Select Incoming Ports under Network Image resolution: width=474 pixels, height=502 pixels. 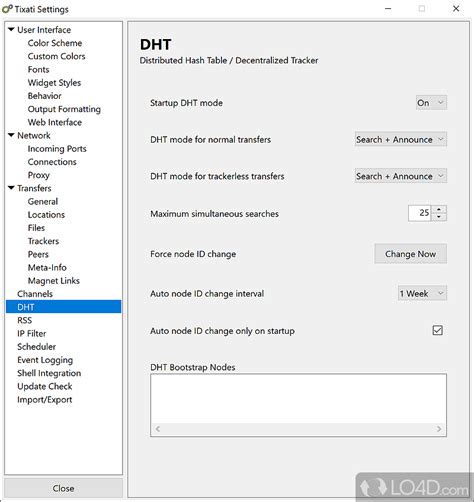click(57, 149)
